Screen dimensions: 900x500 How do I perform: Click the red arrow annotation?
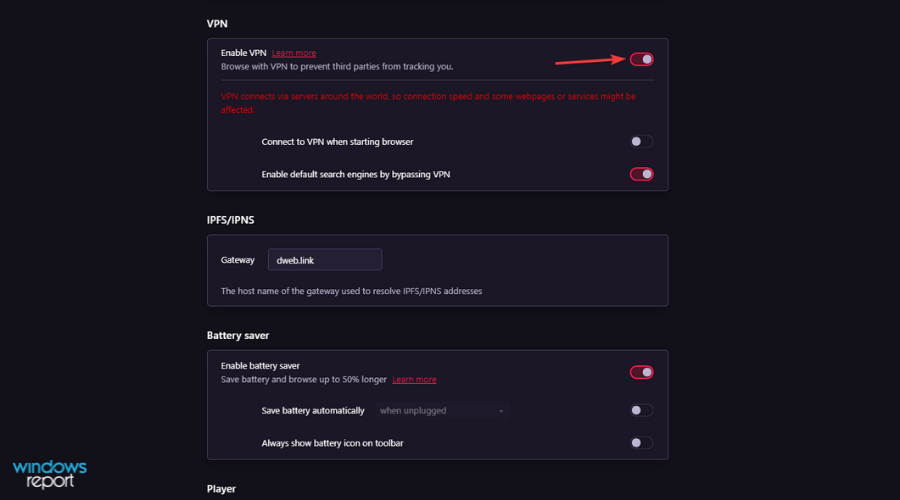590,60
